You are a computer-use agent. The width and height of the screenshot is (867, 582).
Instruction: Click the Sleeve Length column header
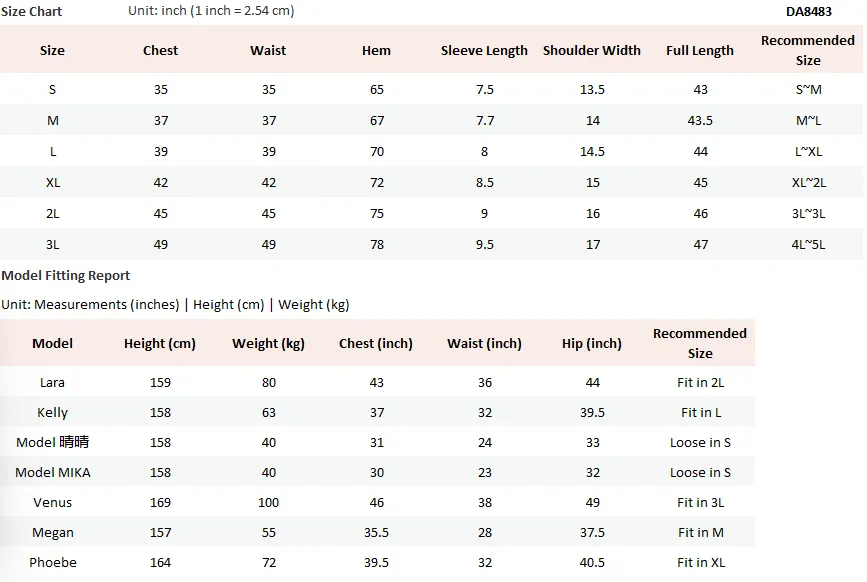tap(484, 50)
